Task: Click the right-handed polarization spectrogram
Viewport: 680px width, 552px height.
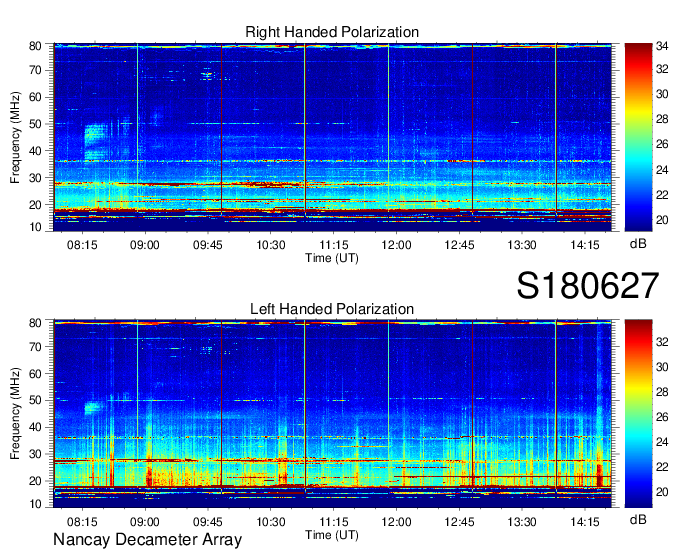Action: (x=332, y=137)
